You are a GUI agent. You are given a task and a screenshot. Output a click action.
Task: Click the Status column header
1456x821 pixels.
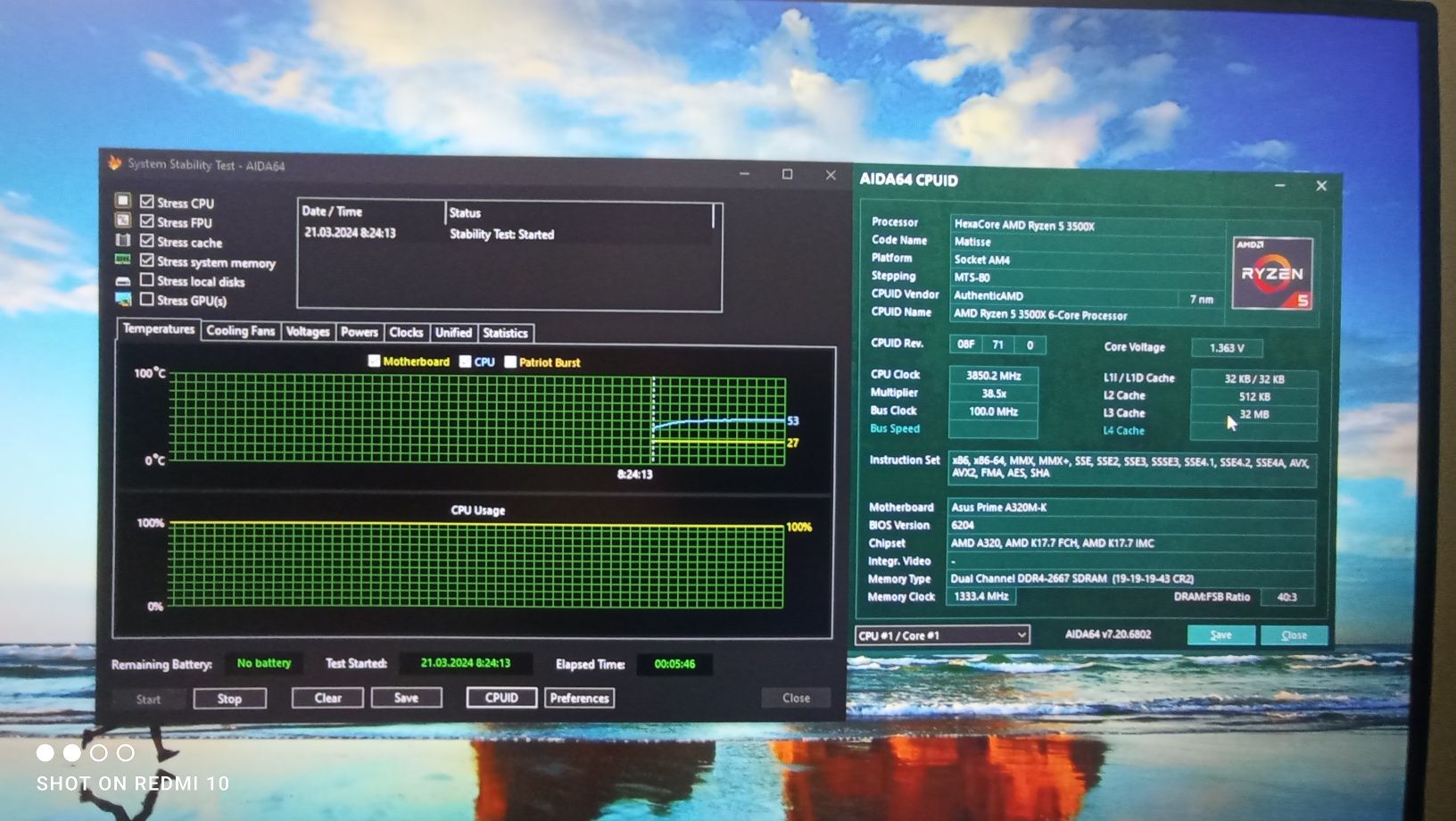click(x=578, y=212)
